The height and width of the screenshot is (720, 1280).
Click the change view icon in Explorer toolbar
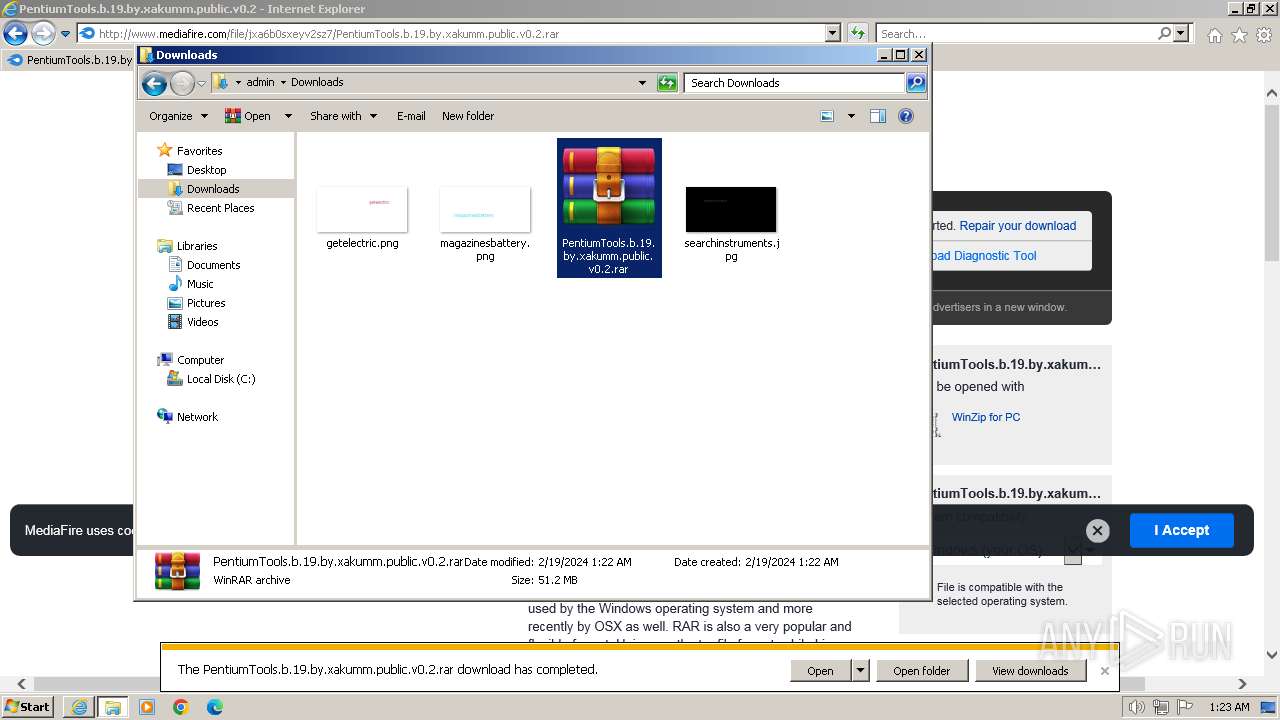tap(827, 116)
